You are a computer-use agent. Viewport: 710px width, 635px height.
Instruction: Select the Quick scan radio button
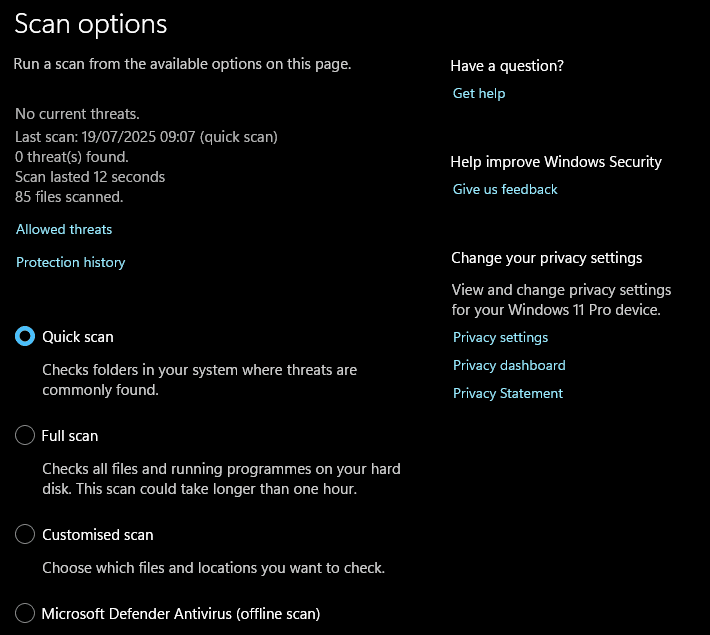click(25, 336)
